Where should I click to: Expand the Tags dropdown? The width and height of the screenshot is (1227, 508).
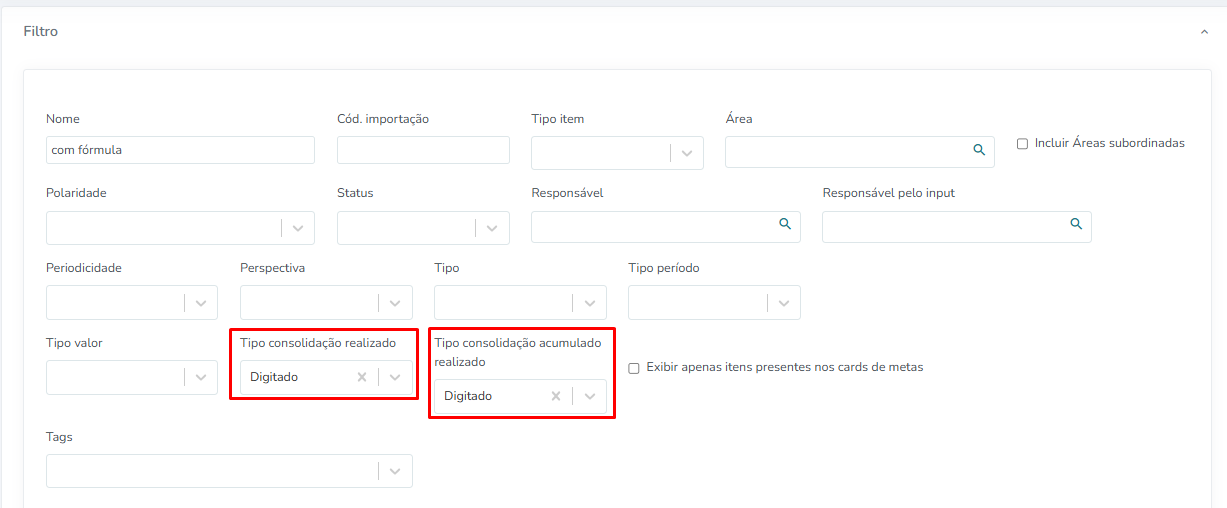point(395,471)
